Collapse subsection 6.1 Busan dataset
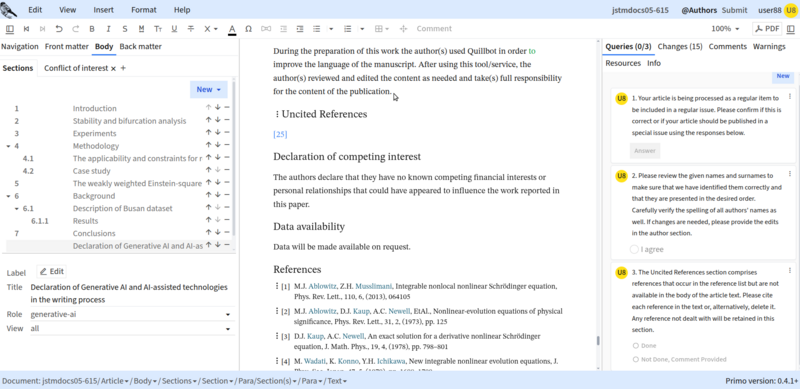Viewport: 800px width, 389px height. click(17, 208)
